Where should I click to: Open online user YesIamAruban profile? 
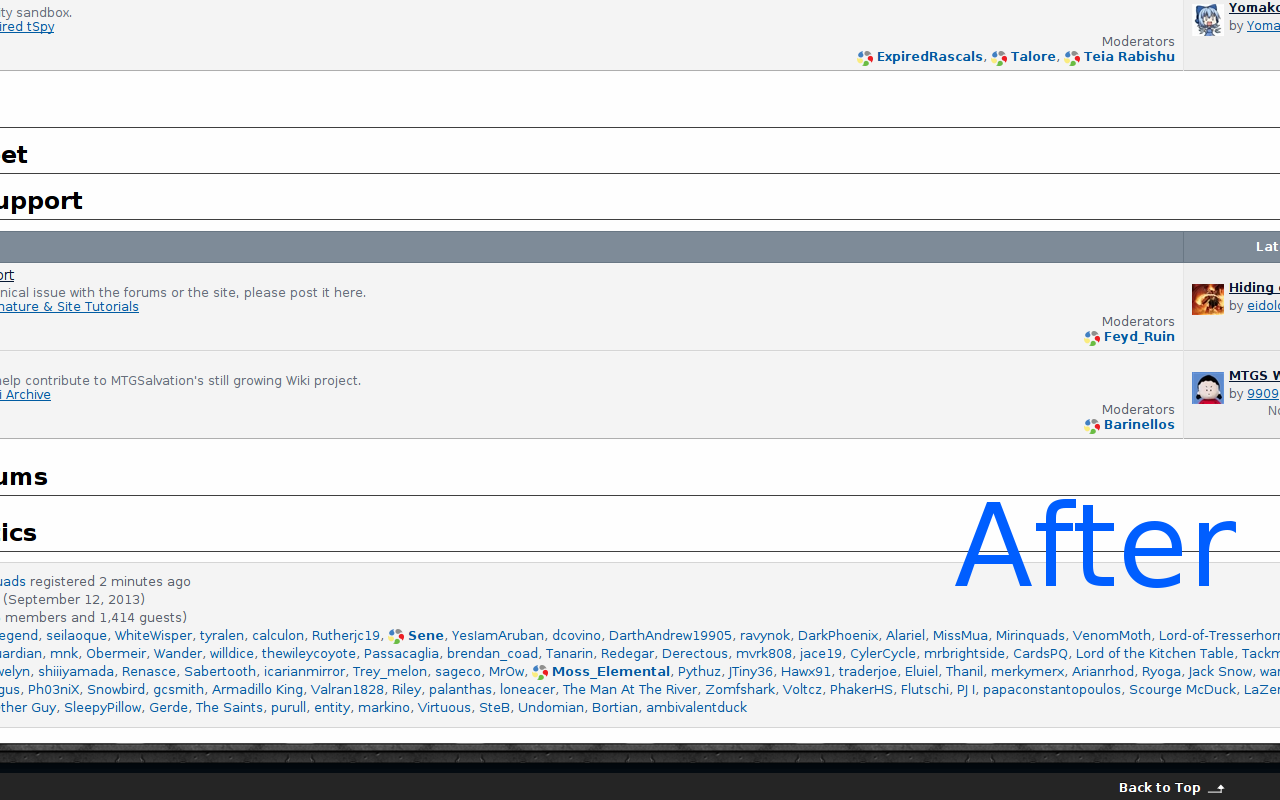[x=498, y=636]
